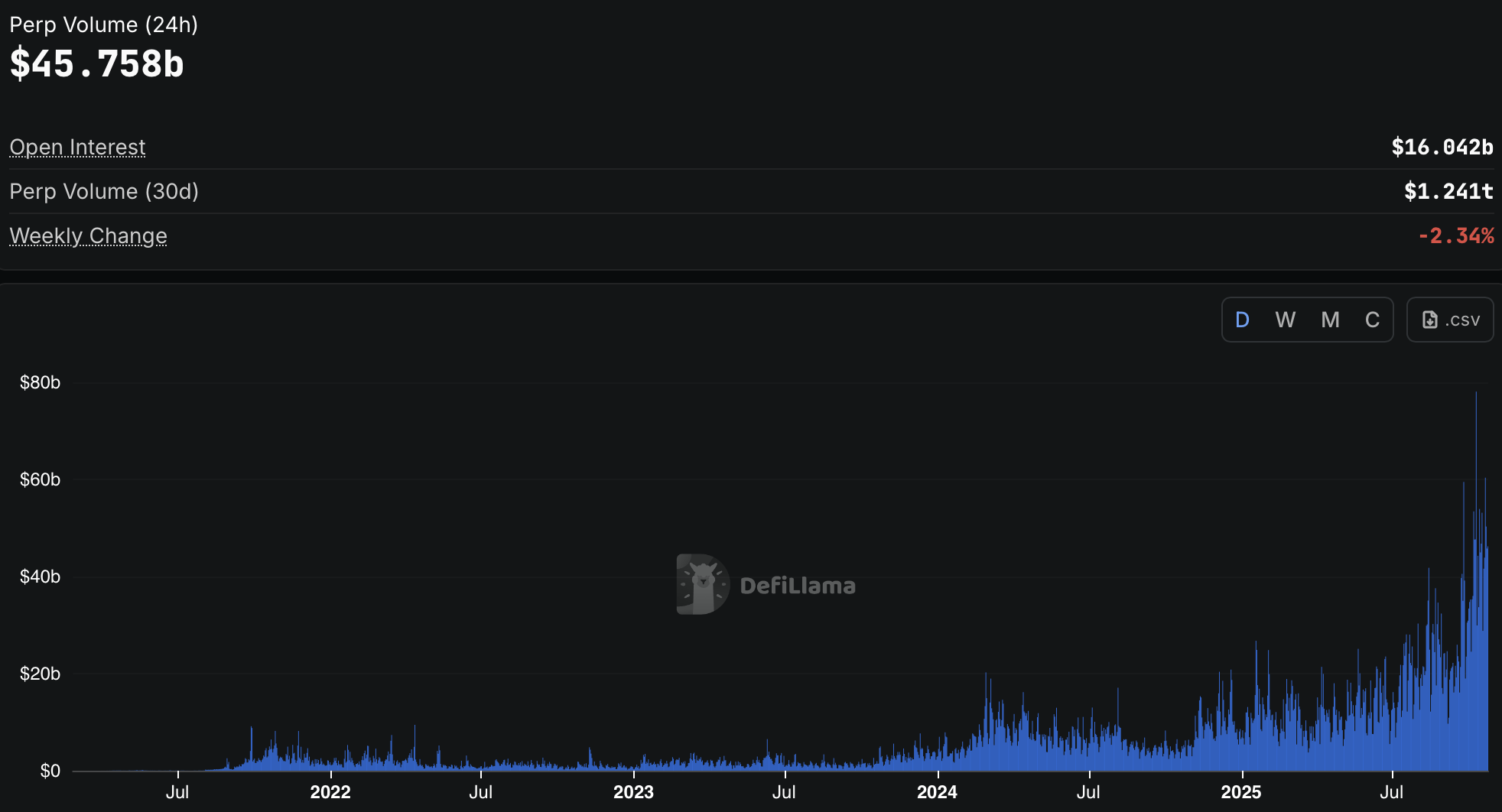The image size is (1502, 812).
Task: Click the $80b y-axis label
Action: pos(40,382)
